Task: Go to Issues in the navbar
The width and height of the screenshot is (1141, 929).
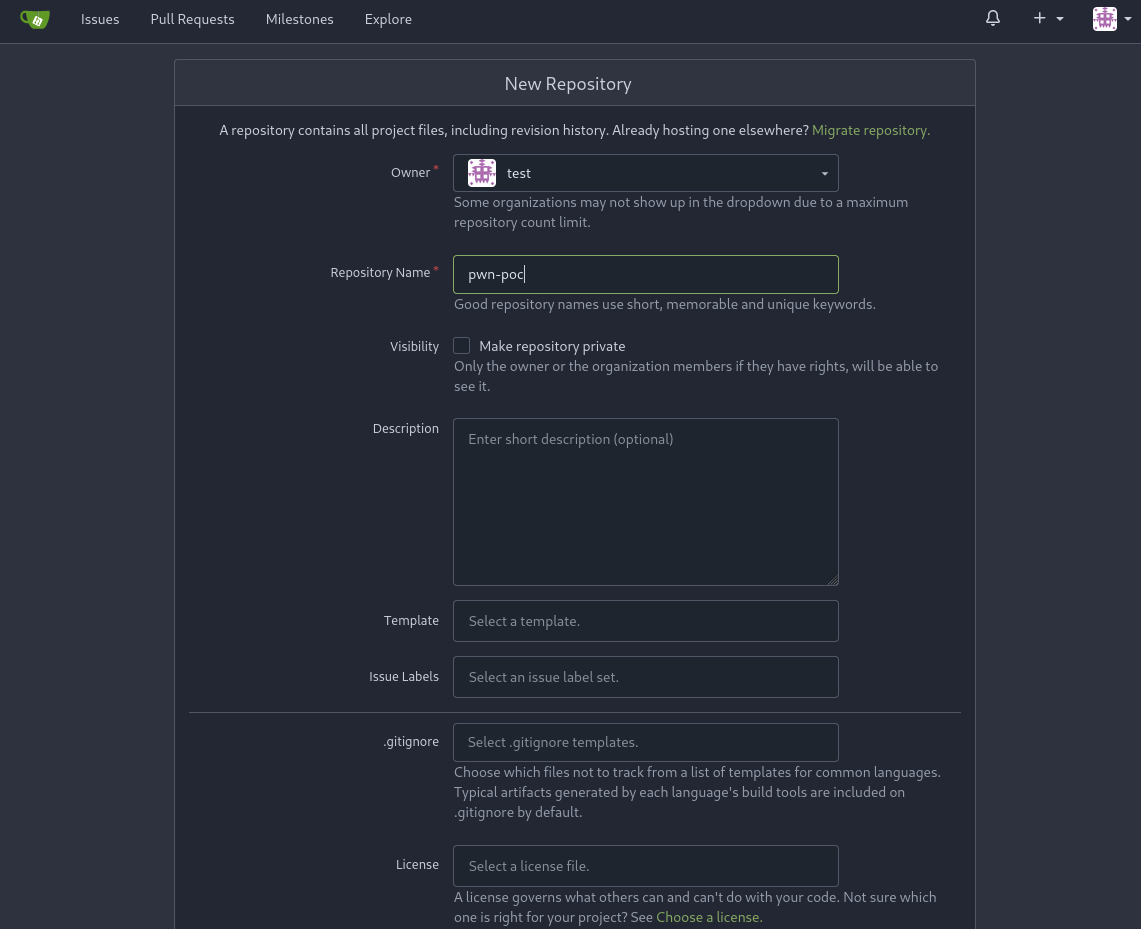Action: (x=100, y=19)
